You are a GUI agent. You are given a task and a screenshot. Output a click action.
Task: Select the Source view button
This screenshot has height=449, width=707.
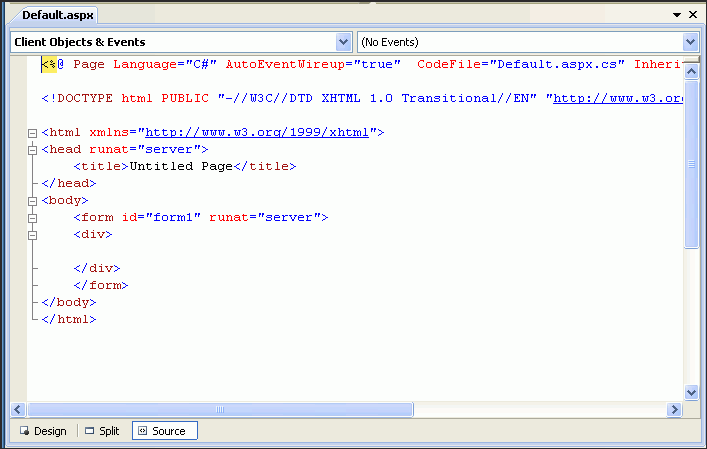[161, 431]
